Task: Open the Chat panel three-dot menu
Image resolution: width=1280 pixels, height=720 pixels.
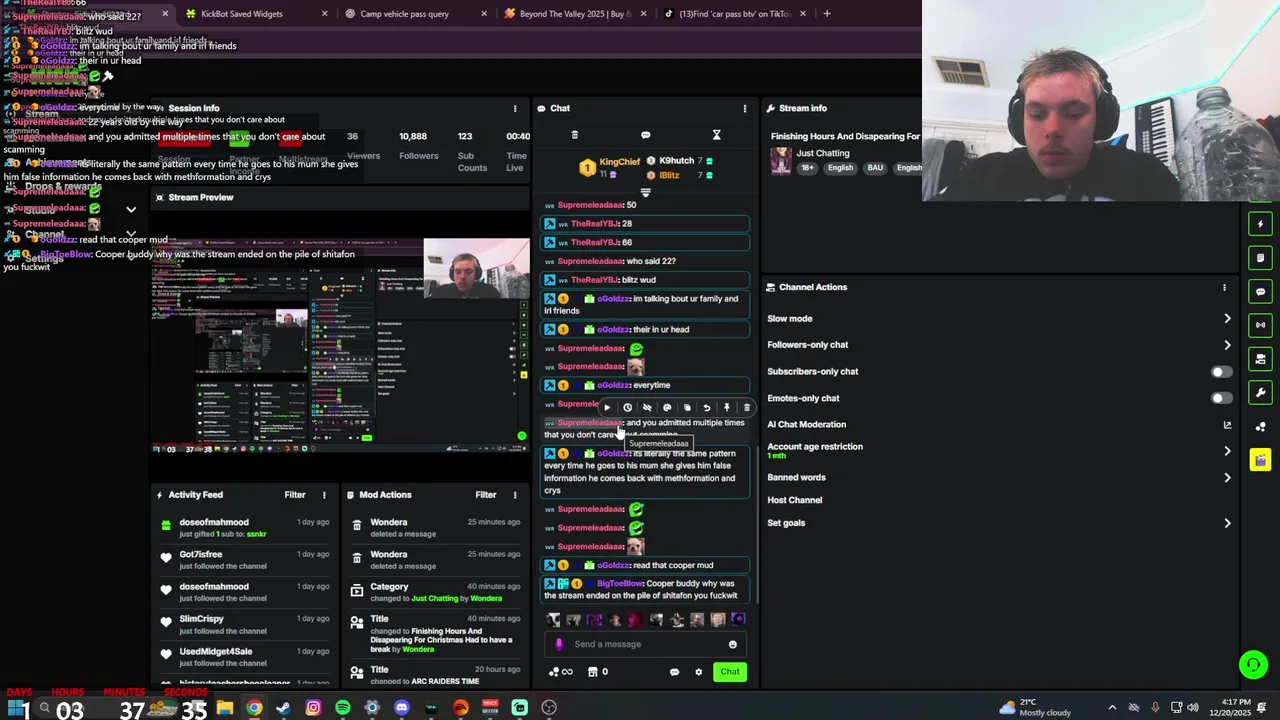Action: (x=744, y=108)
